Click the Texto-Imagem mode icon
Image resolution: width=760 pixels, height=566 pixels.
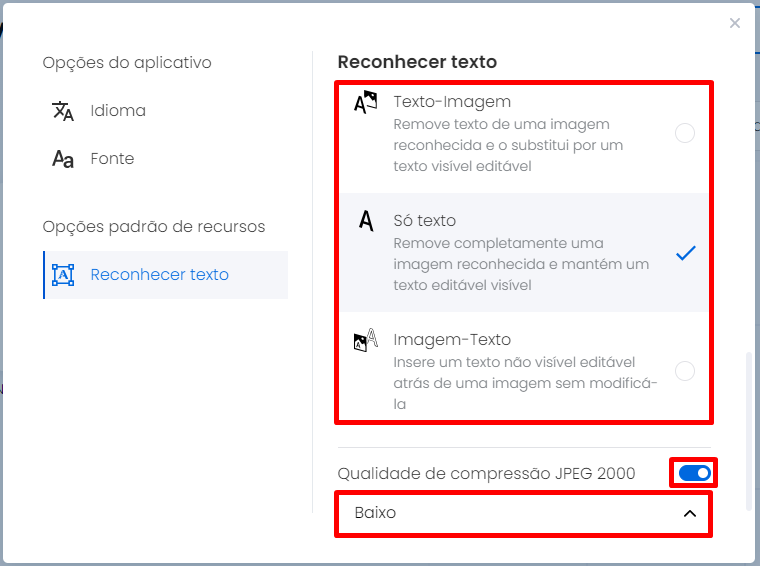[365, 102]
